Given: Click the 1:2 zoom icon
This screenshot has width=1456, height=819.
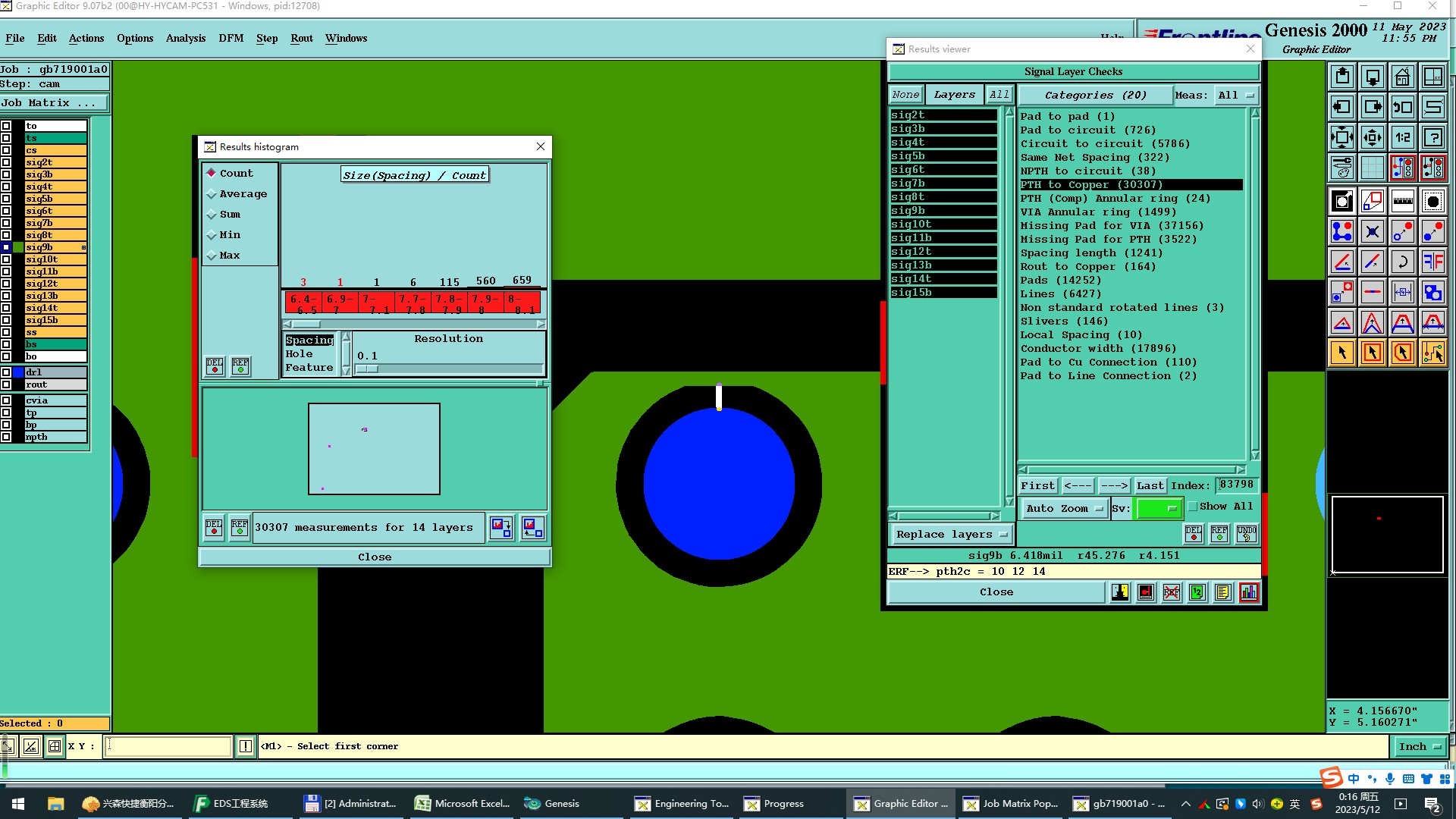Looking at the screenshot, I should click(x=1402, y=137).
